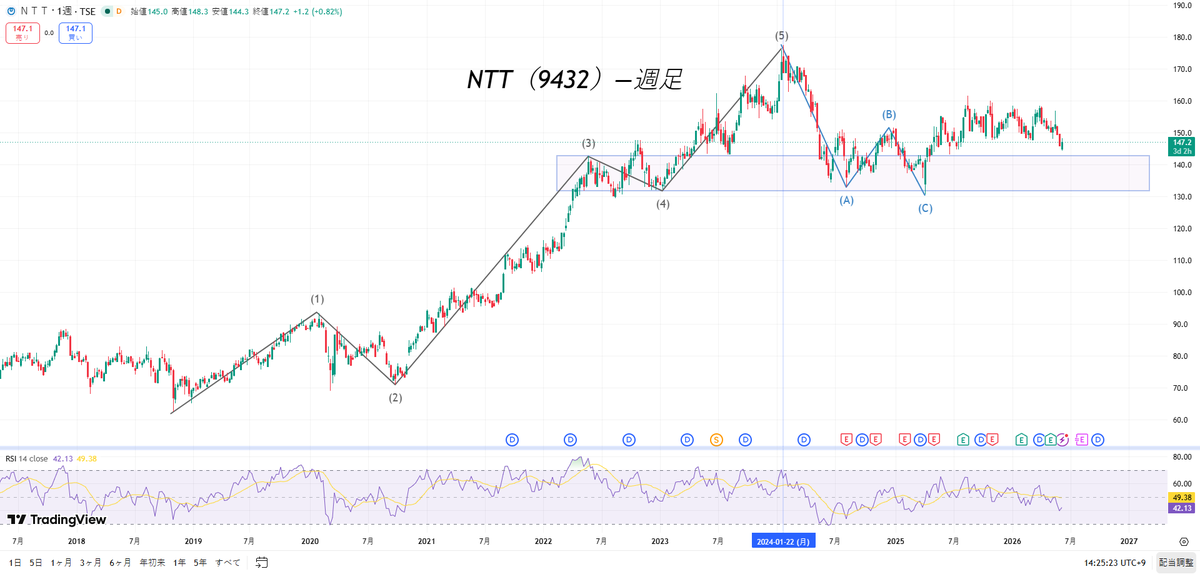Click the 始値145.0 open value
This screenshot has height=574, width=1200.
pyautogui.click(x=150, y=10)
